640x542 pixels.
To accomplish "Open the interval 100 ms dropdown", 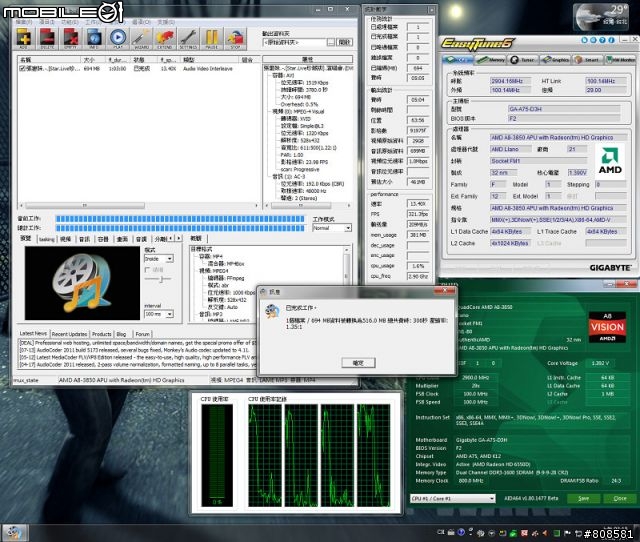I will [x=159, y=314].
